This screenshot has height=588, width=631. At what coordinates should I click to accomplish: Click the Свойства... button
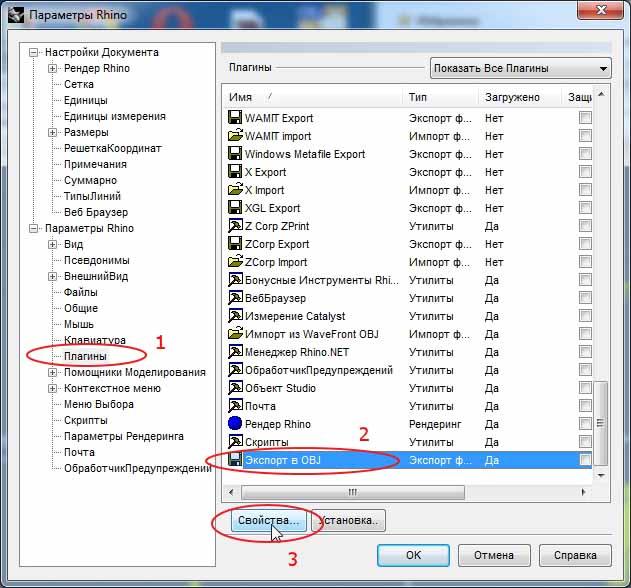(268, 520)
